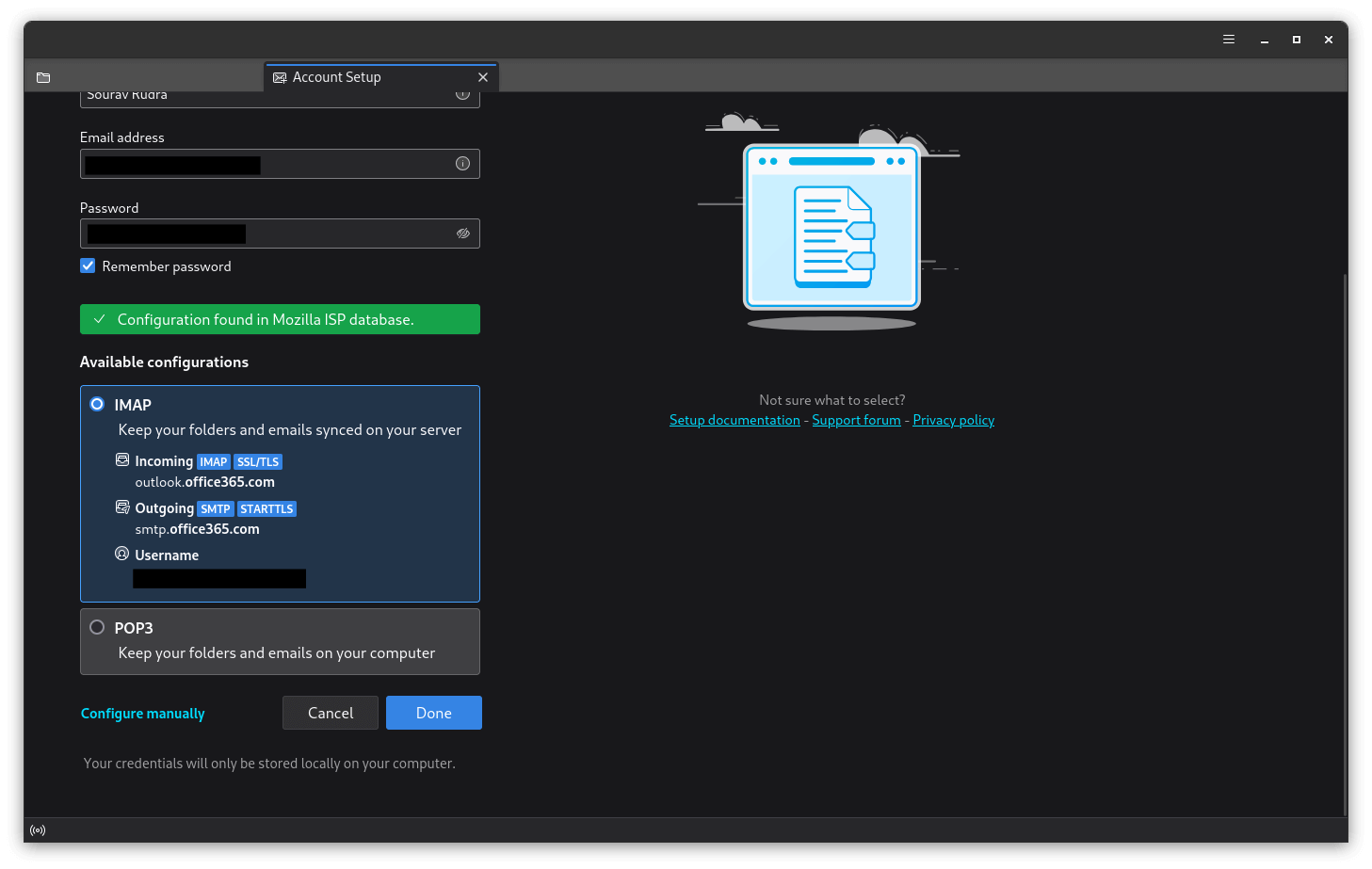Switch to the Account Setup tab
The height and width of the screenshot is (869, 1372).
[367, 77]
